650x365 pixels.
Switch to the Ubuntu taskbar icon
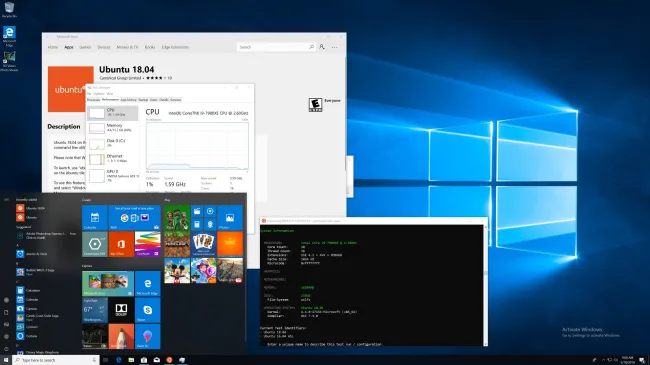169,360
